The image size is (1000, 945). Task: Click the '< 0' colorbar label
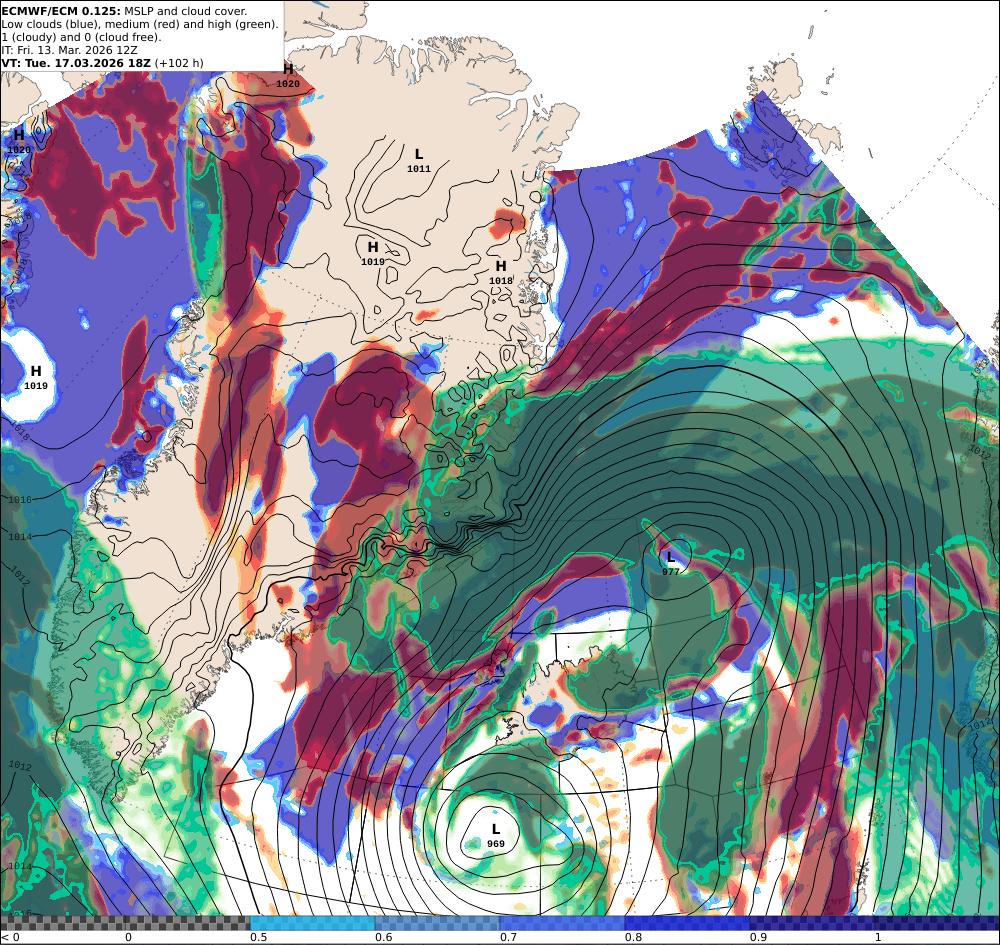click(x=10, y=937)
